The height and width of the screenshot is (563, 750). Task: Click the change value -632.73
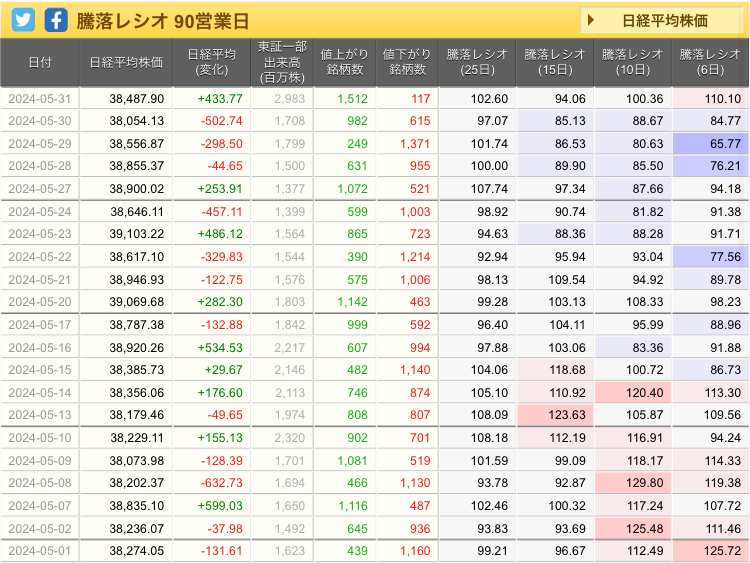(221, 483)
